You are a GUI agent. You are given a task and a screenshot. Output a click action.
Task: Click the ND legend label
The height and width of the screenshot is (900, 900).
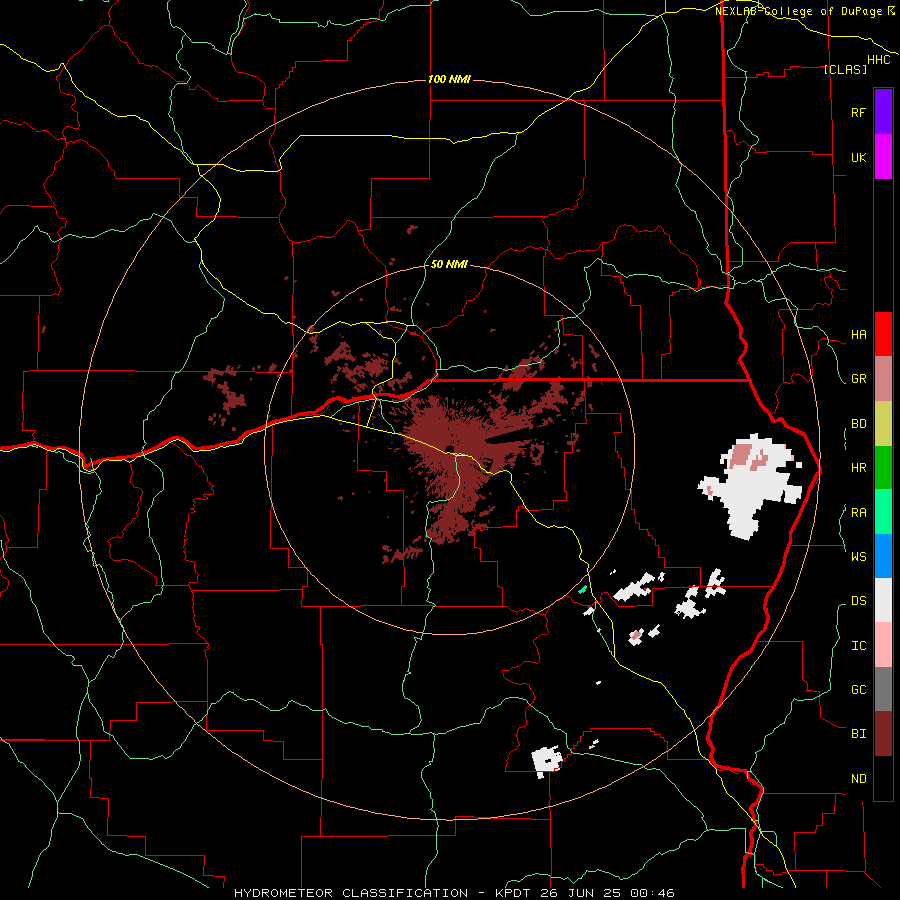858,779
